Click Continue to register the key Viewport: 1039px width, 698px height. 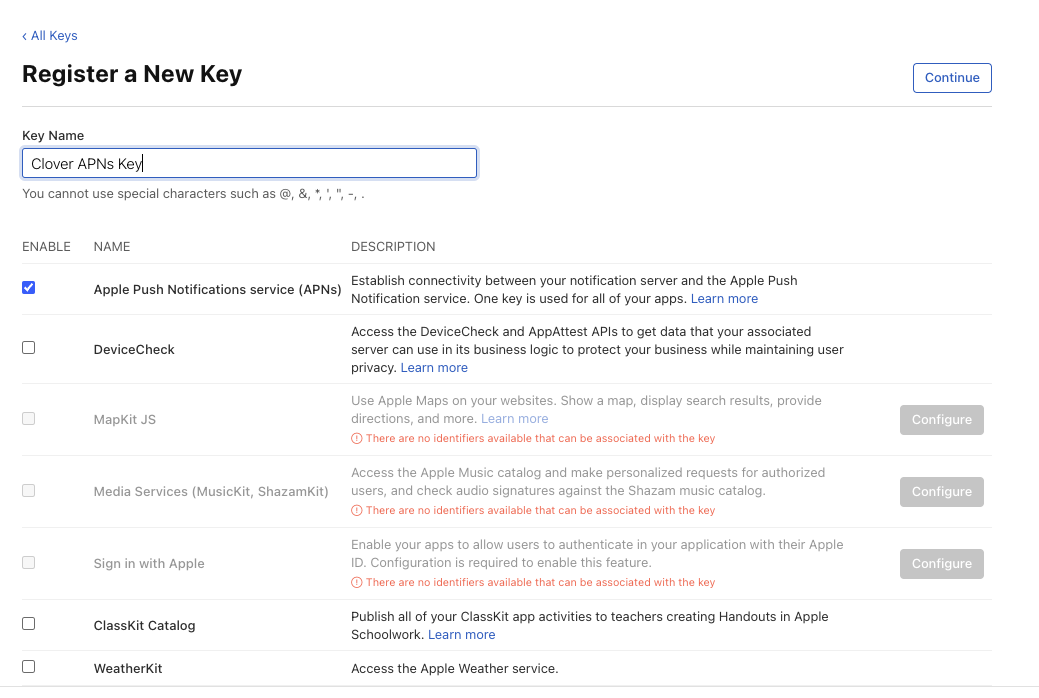pyautogui.click(x=951, y=77)
